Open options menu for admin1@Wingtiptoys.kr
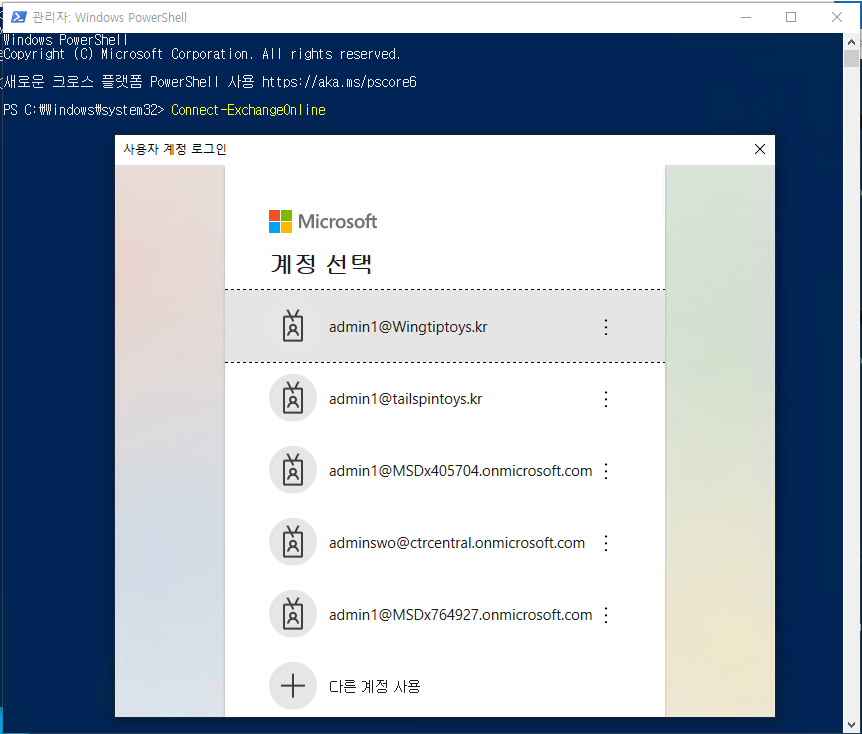 (x=606, y=327)
